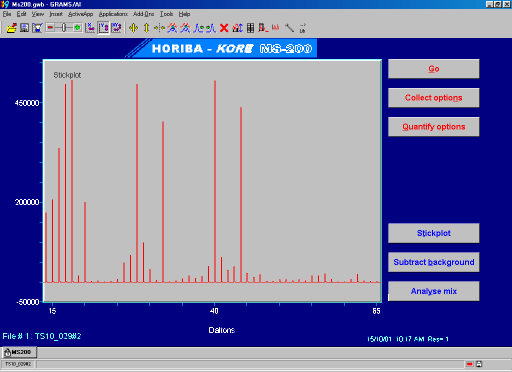This screenshot has width=512, height=372.
Task: Click the -50000 y-axis value
Action: 27,302
